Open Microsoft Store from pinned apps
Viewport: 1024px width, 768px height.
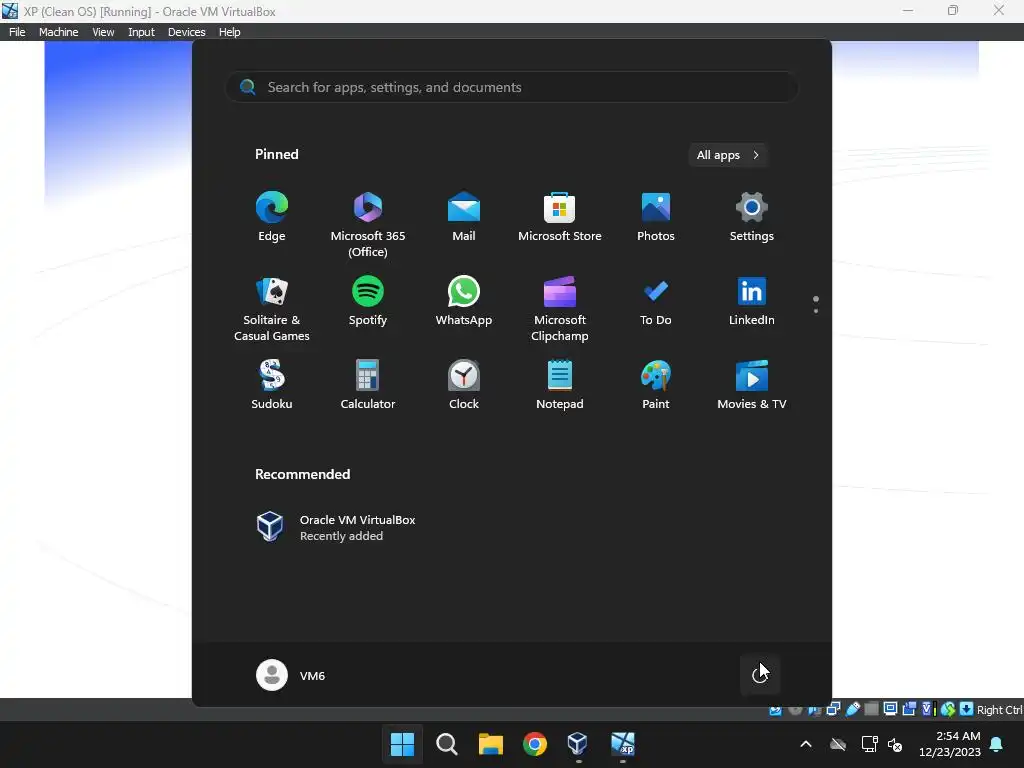(x=560, y=217)
